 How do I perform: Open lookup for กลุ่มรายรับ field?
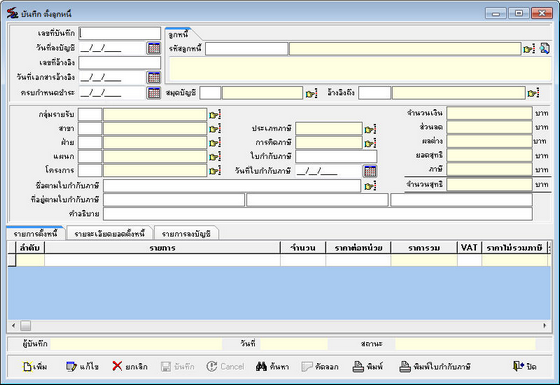(x=215, y=115)
